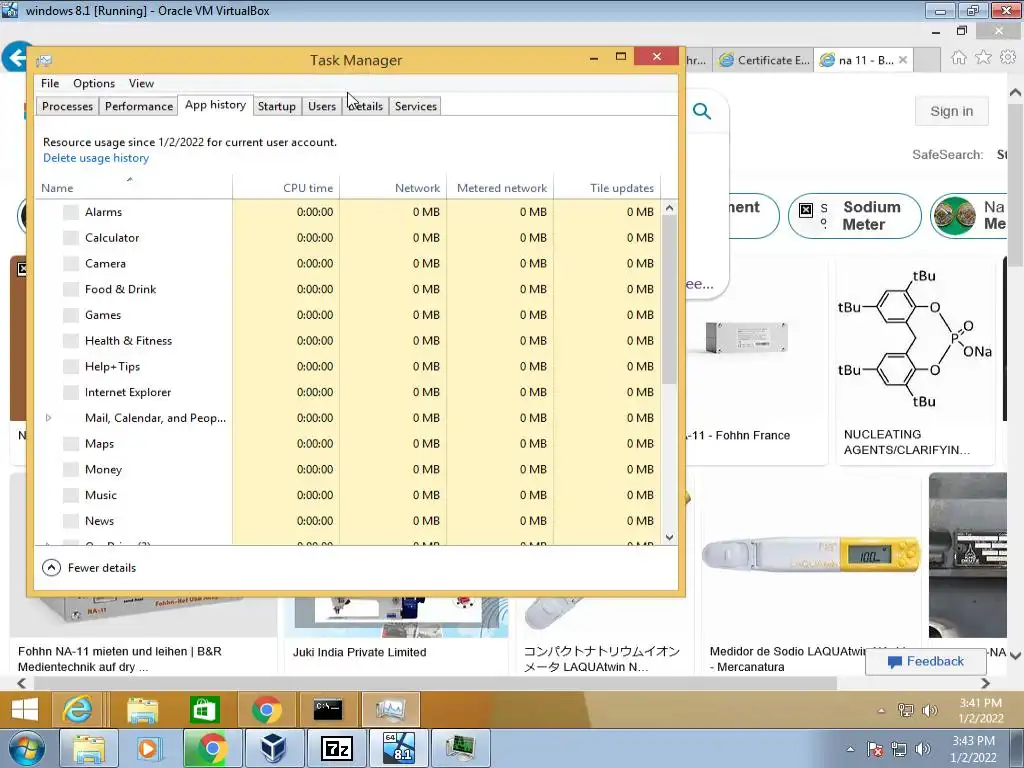
Task: Launch Windows Store from VM taskbar
Action: coord(204,709)
